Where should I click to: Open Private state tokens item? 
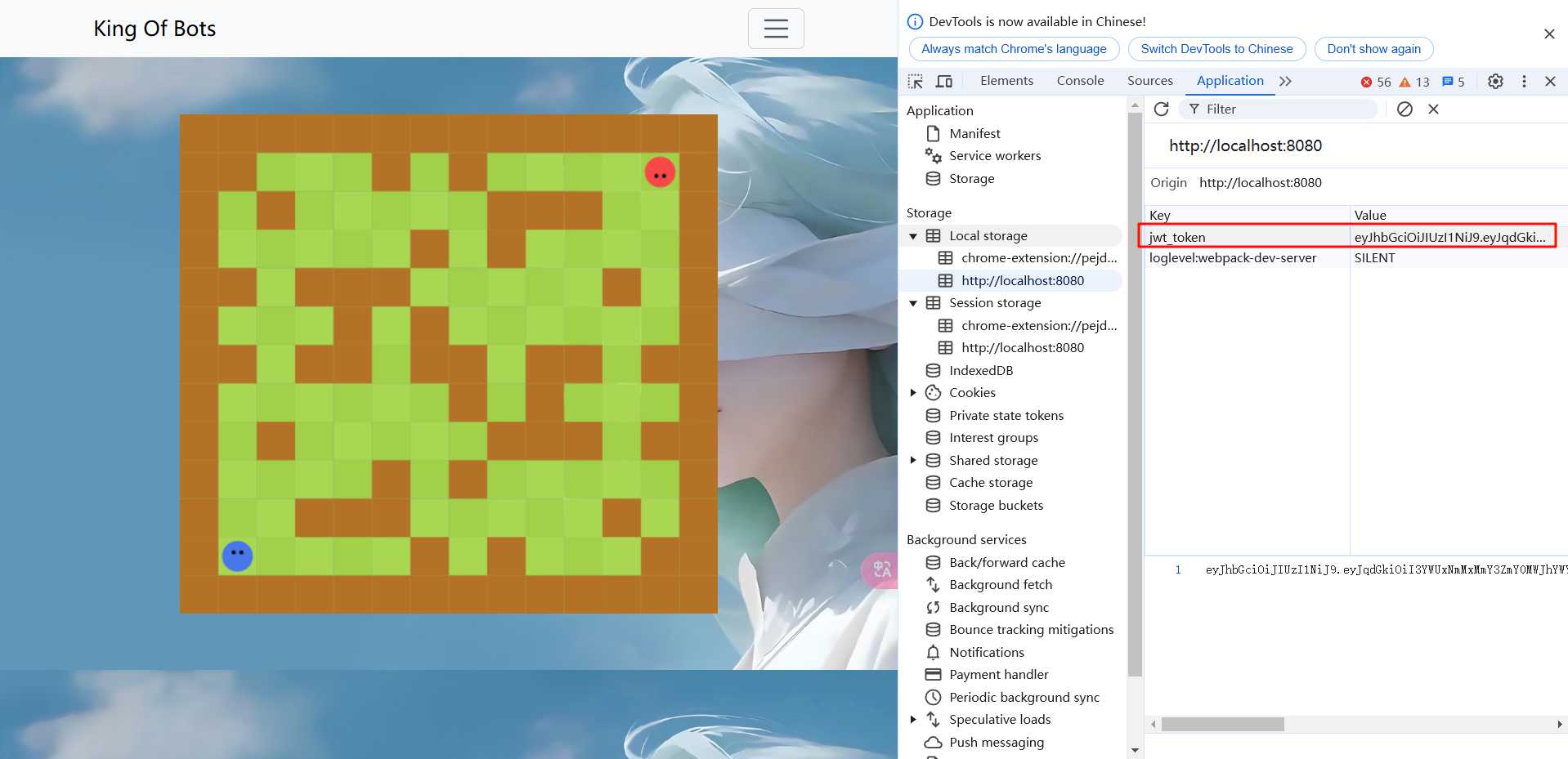pyautogui.click(x=1006, y=415)
